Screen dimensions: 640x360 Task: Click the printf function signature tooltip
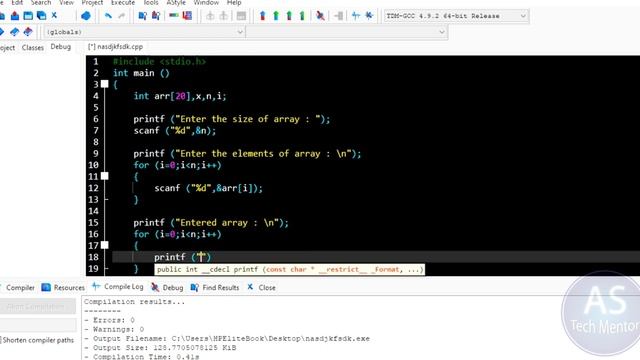click(290, 269)
